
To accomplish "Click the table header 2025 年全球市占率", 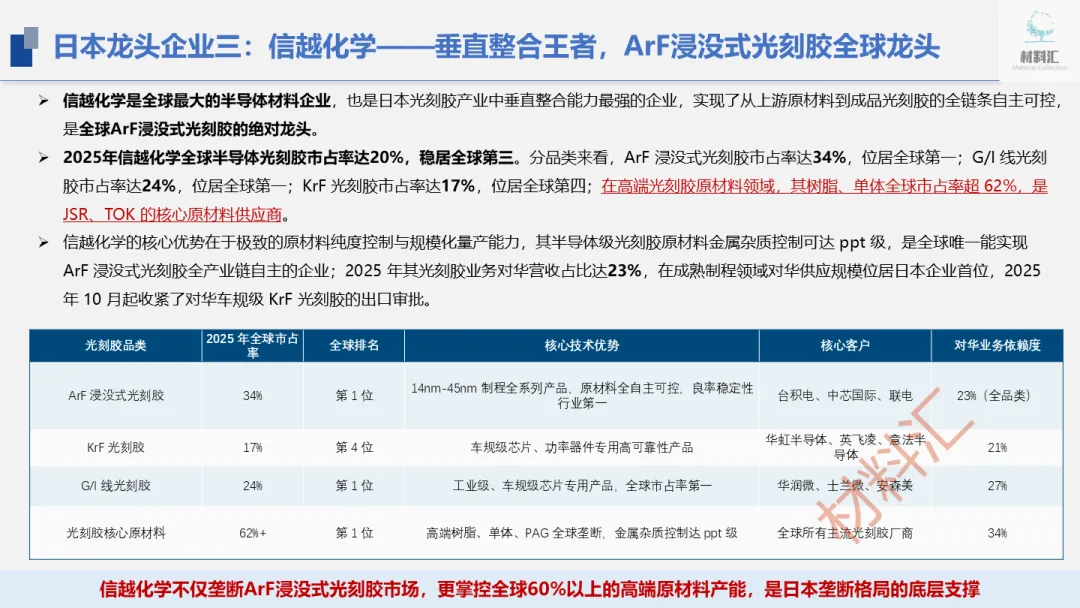I will click(x=252, y=345).
